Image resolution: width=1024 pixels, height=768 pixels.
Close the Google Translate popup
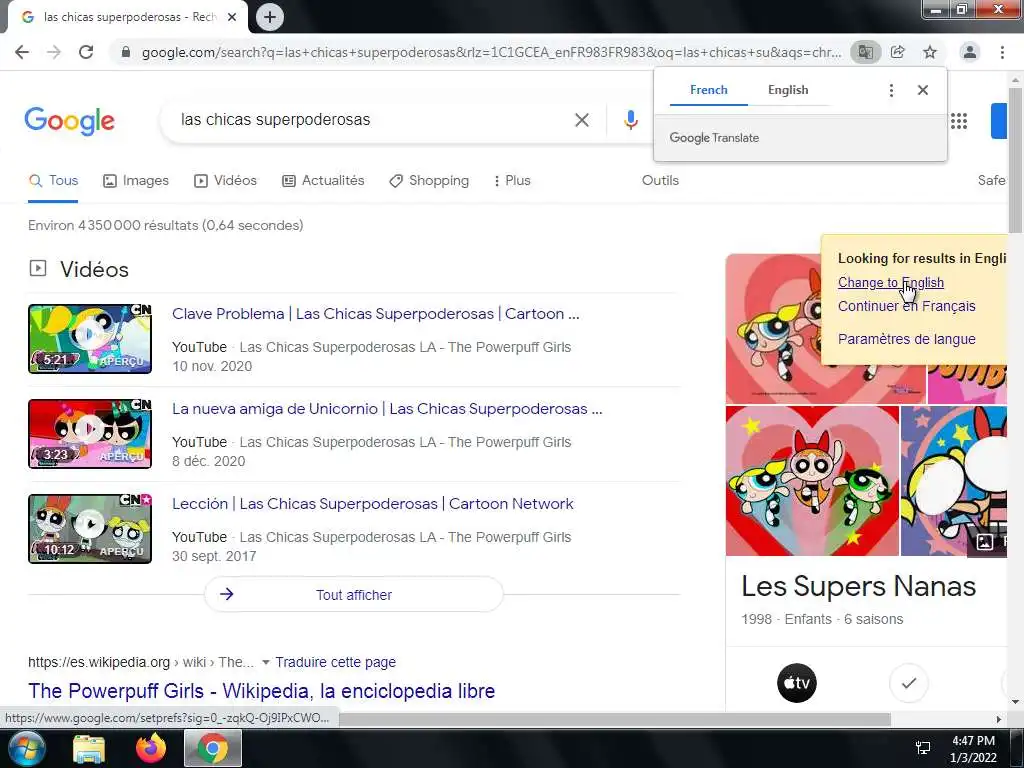(x=923, y=90)
